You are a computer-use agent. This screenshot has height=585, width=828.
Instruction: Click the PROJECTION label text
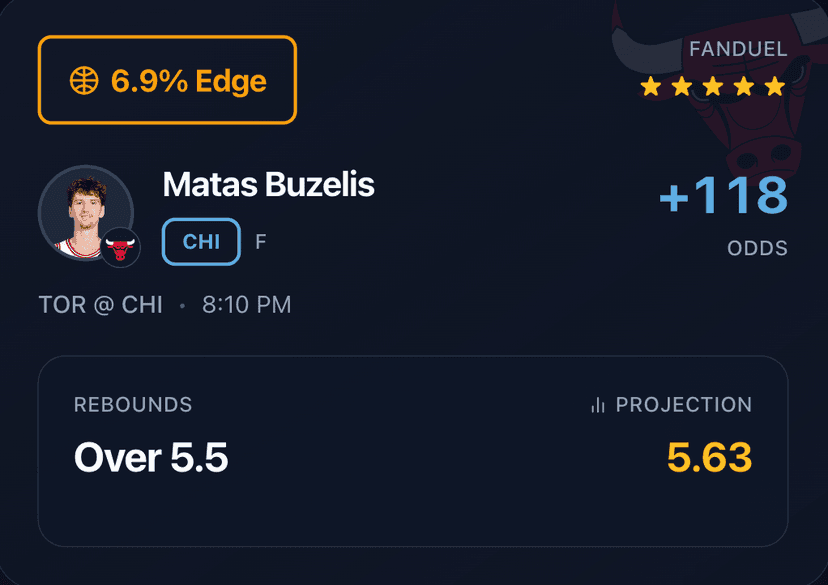[x=684, y=405]
